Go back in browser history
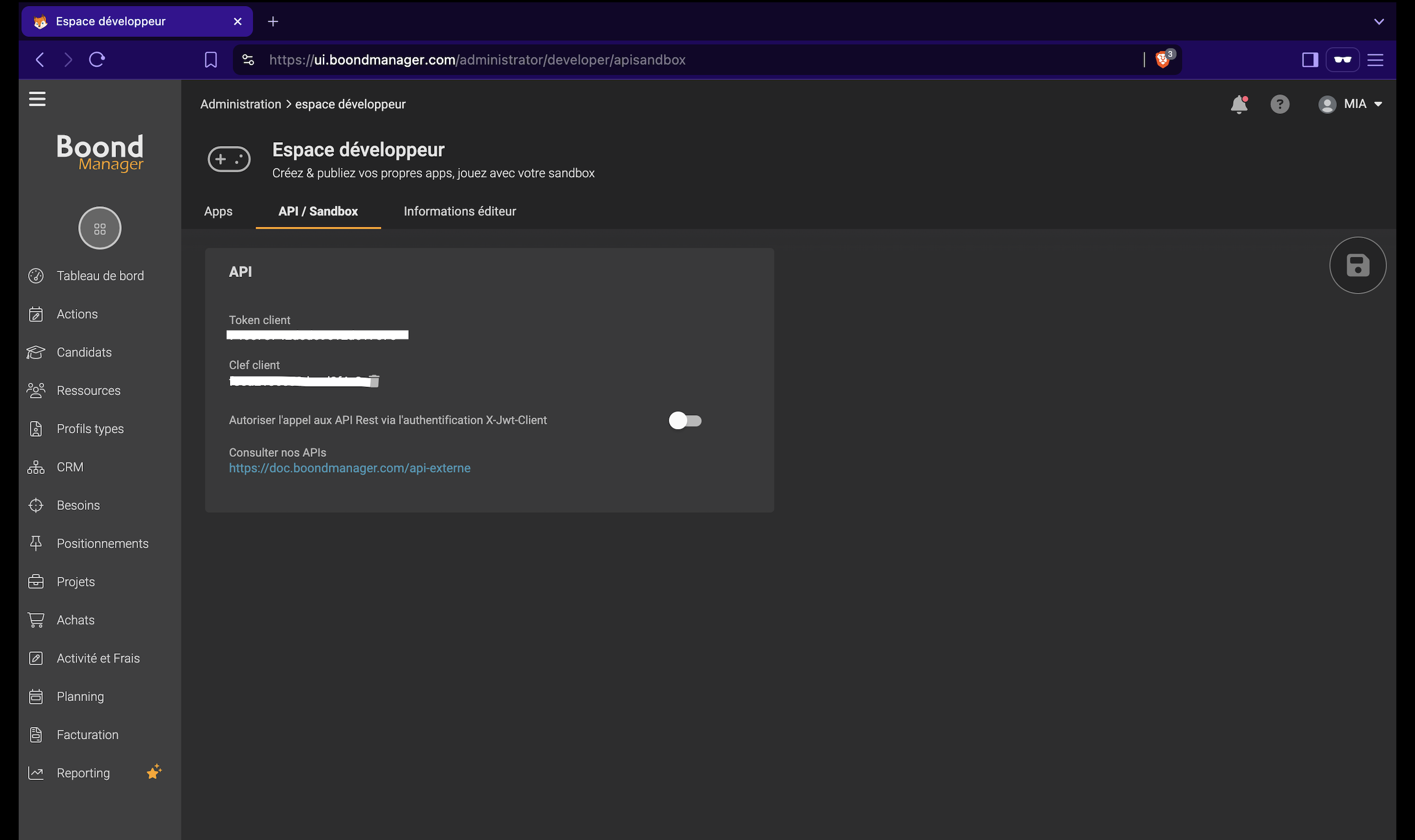 coord(40,59)
